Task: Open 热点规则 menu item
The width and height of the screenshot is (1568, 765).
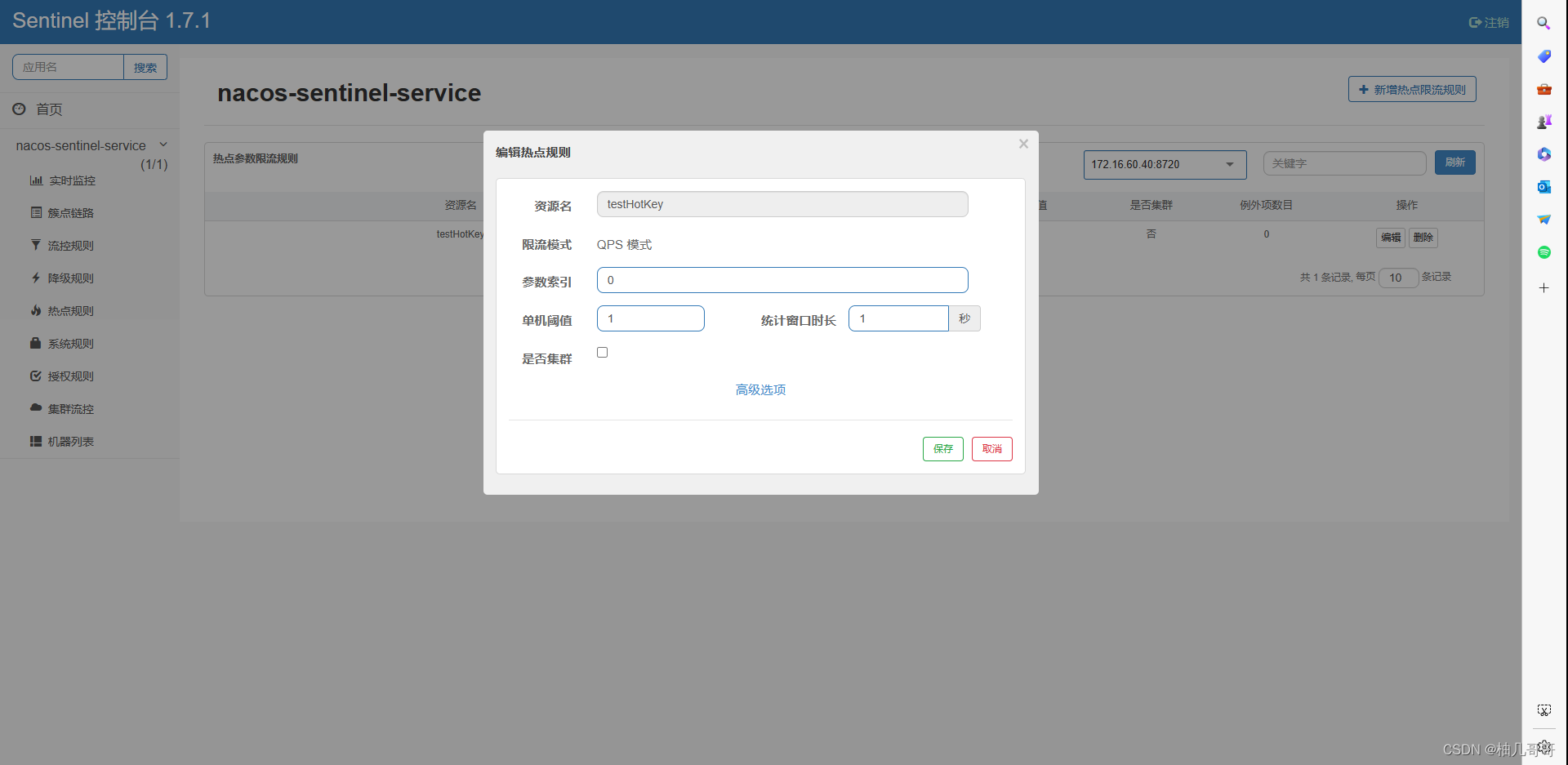Action: click(71, 311)
